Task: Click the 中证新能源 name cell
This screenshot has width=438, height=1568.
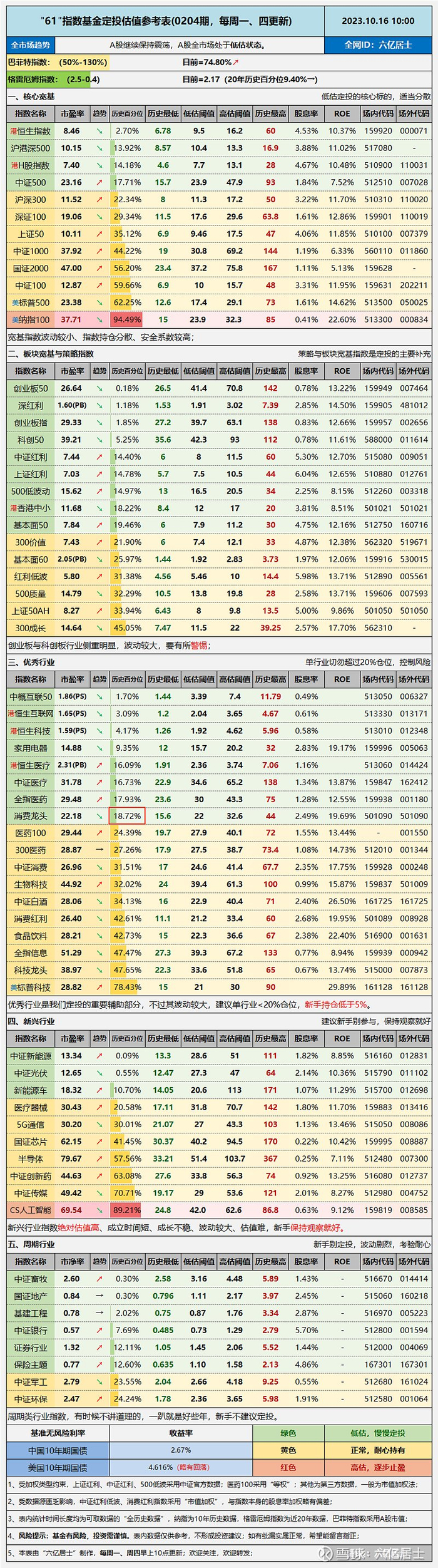Action: [31, 1056]
